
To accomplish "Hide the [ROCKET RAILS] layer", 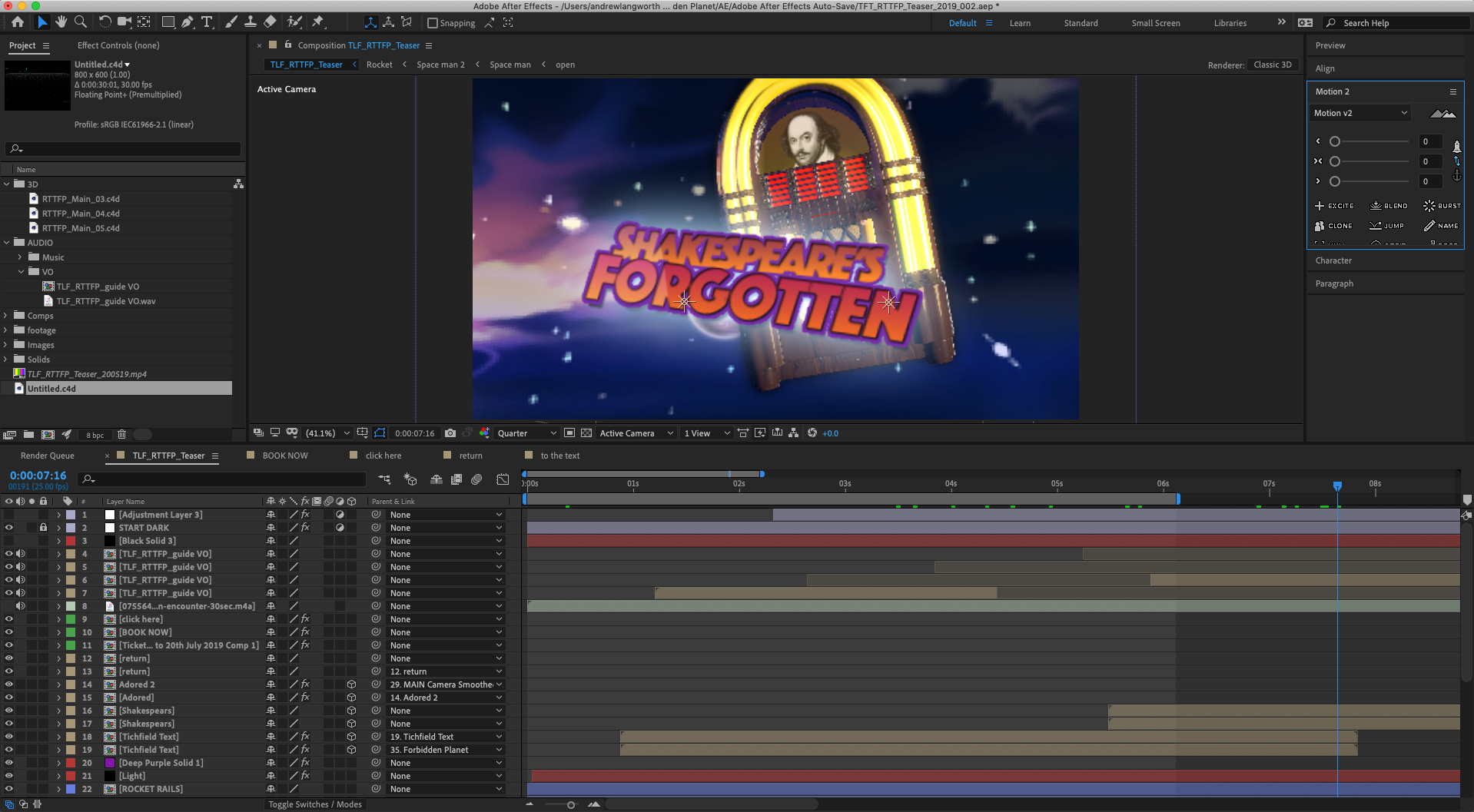I will click(9, 789).
